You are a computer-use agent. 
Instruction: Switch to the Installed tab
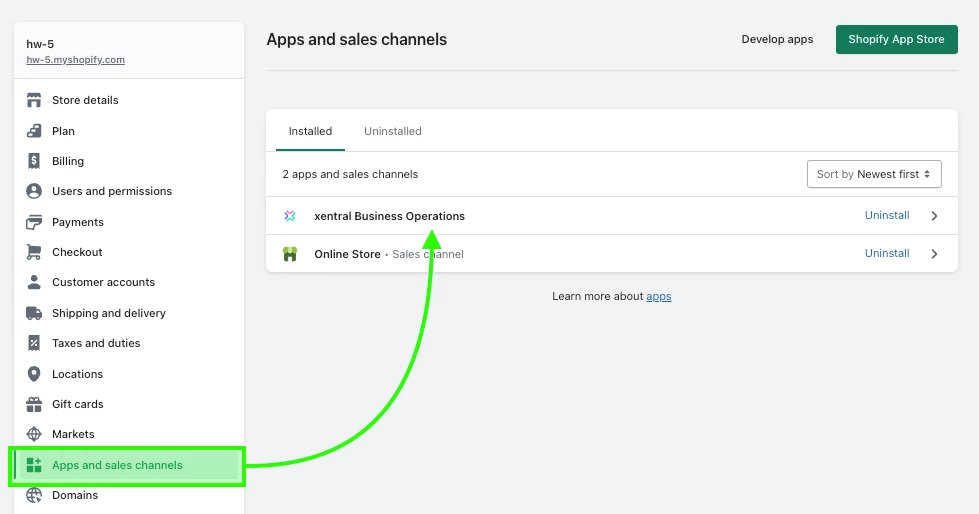coord(310,131)
